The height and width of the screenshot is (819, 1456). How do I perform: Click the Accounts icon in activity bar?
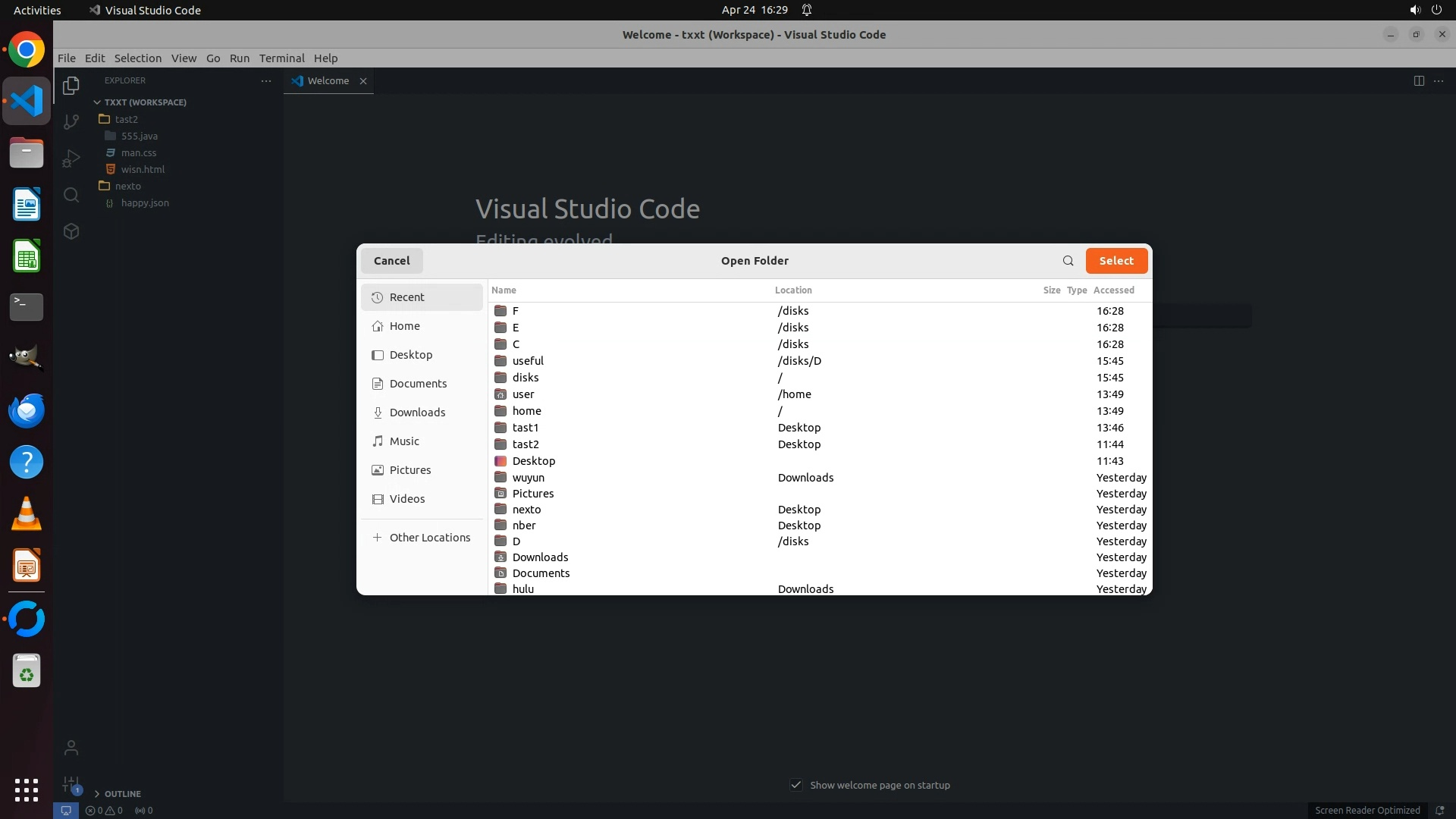[x=71, y=748]
